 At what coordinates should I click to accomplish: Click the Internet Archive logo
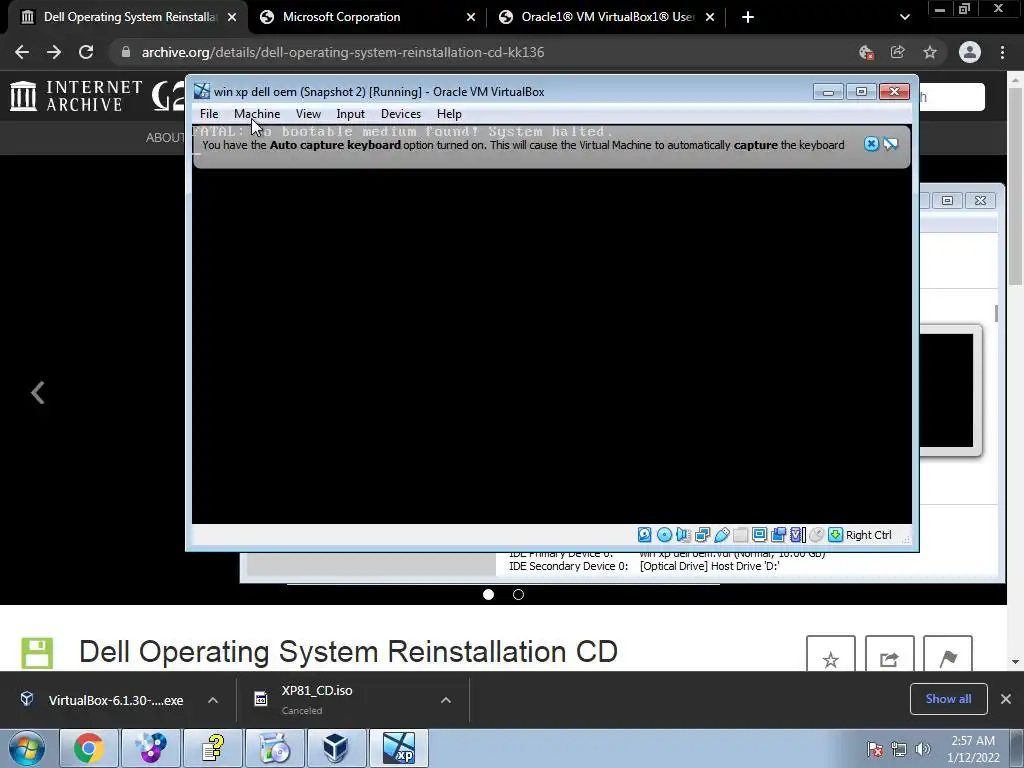[x=76, y=96]
